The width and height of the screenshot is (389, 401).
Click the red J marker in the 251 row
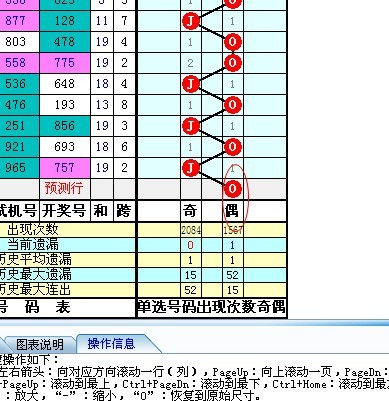(x=191, y=126)
